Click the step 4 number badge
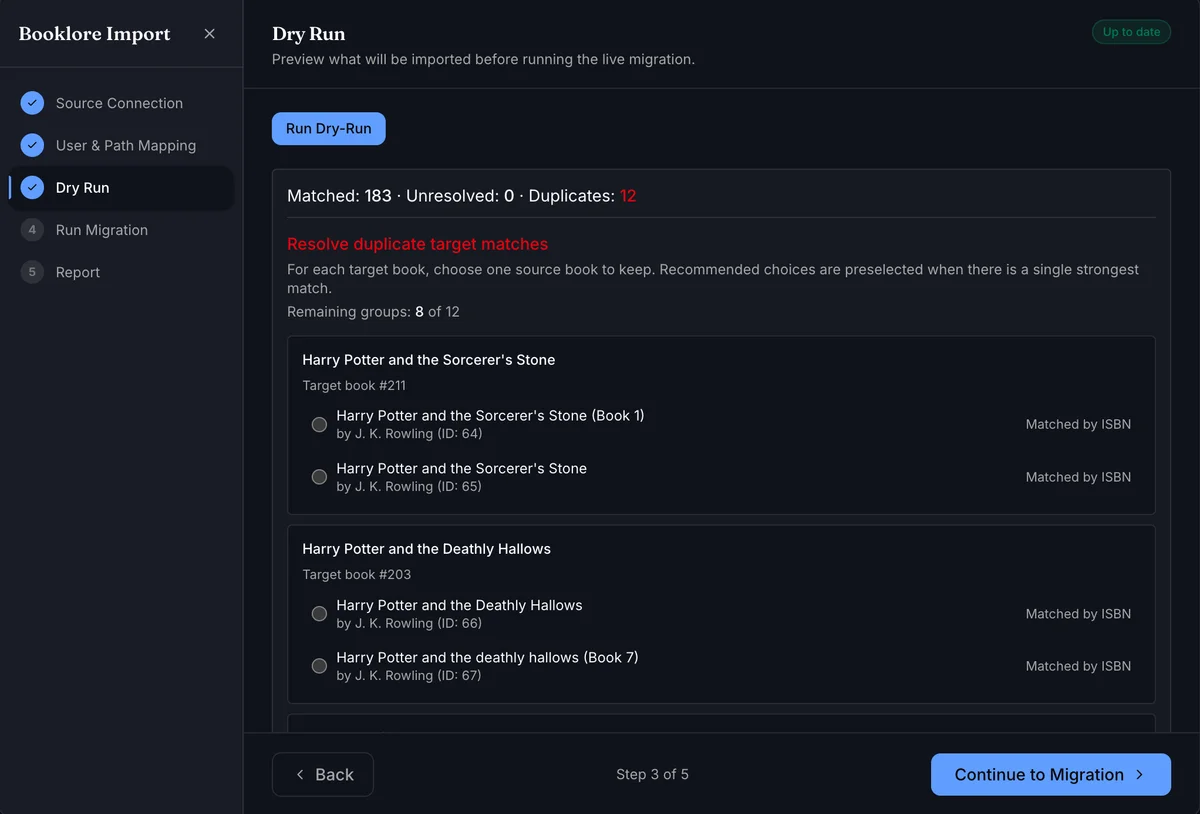 [32, 230]
